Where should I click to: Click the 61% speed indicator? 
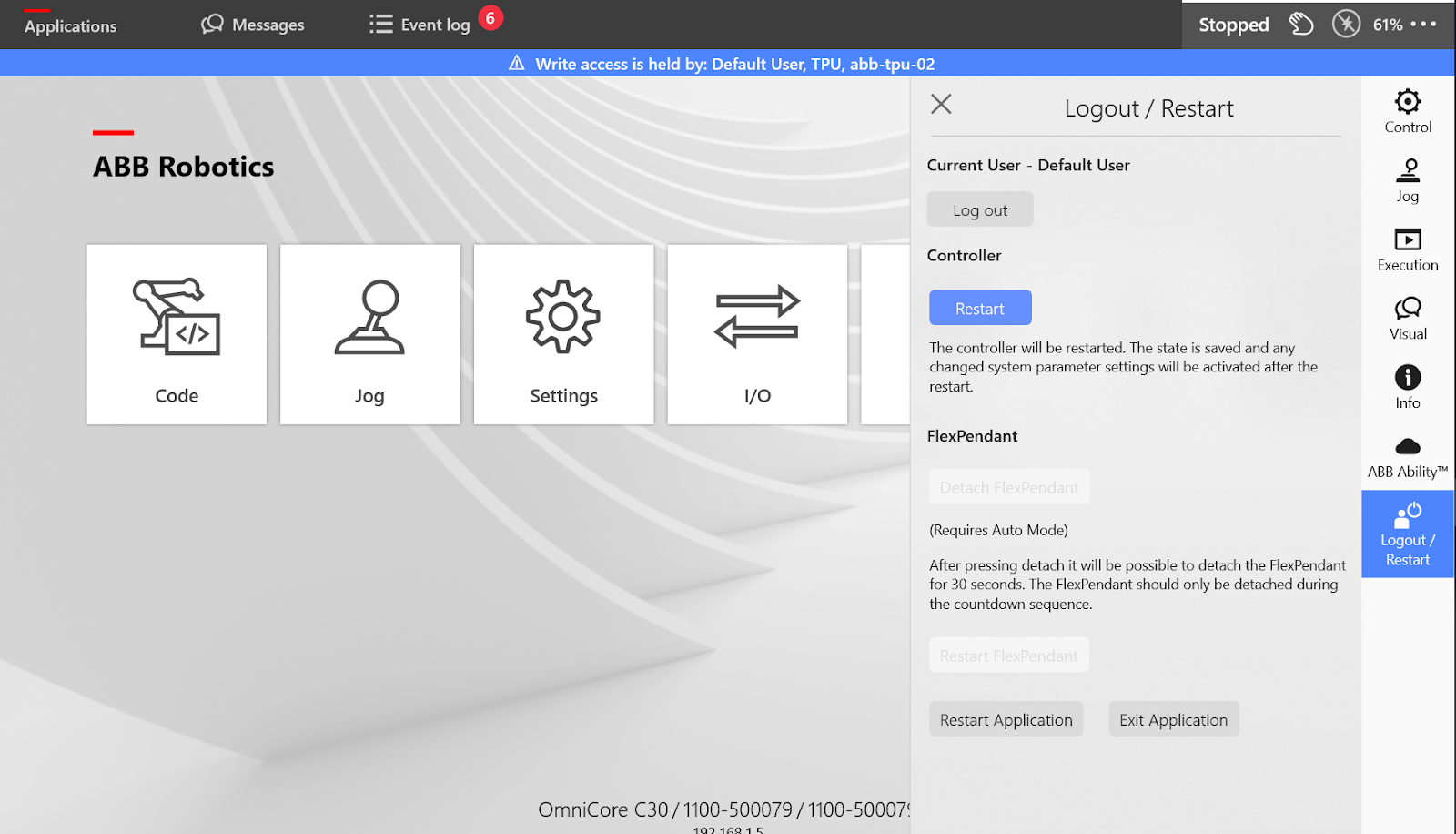tap(1388, 25)
